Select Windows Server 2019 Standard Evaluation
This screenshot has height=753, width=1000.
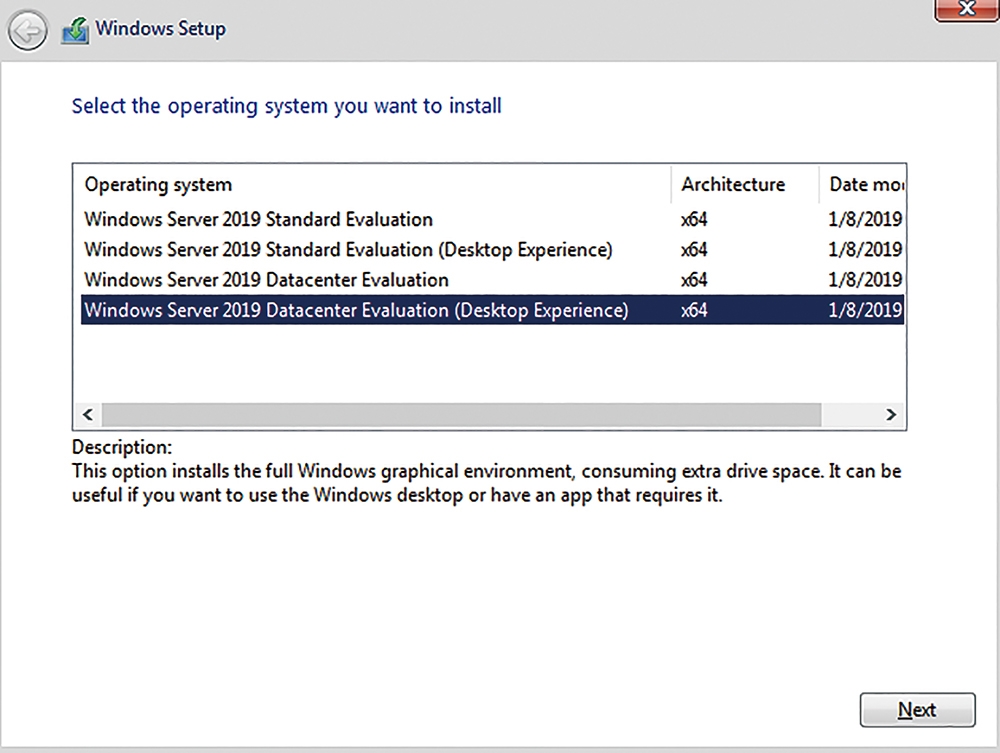[492, 219]
